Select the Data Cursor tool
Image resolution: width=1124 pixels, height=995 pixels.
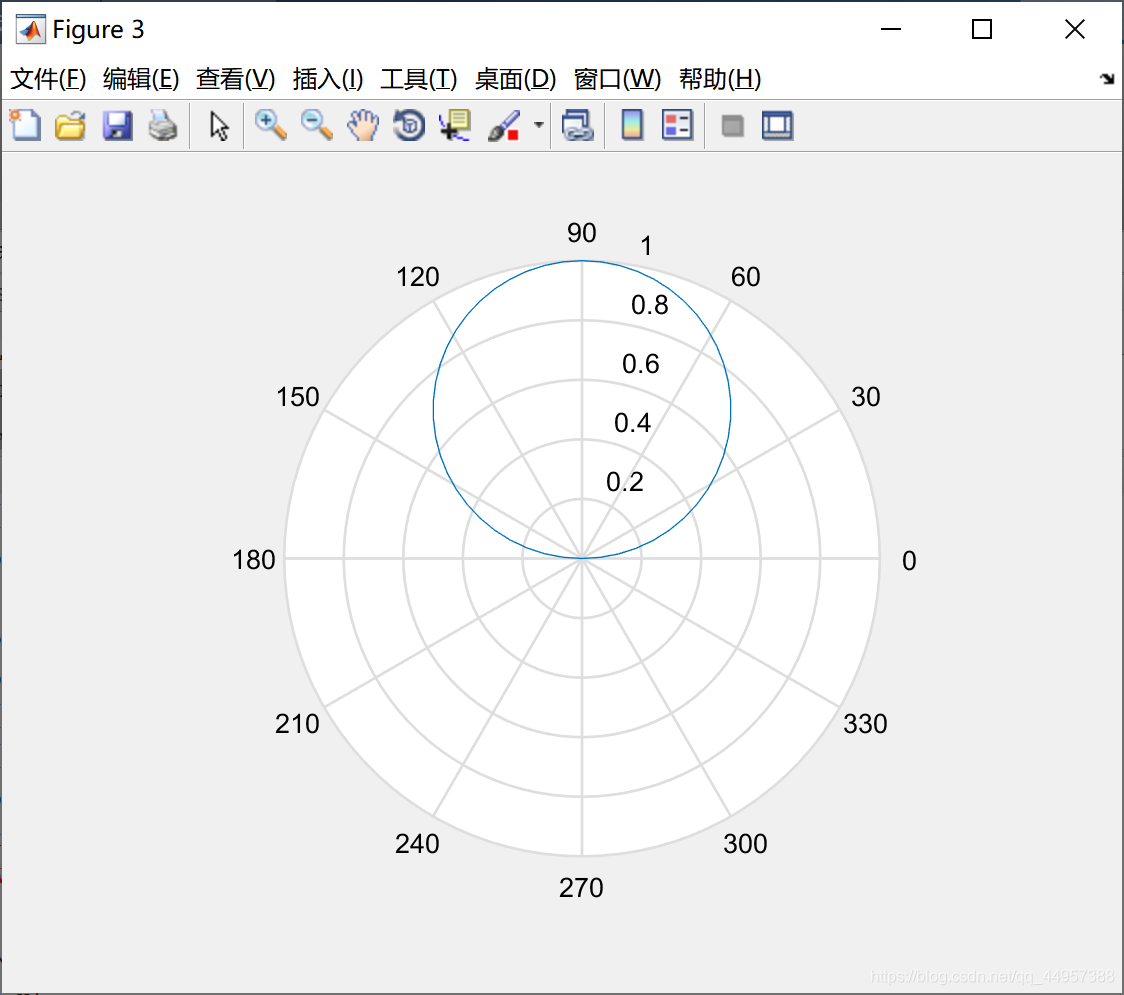point(455,126)
